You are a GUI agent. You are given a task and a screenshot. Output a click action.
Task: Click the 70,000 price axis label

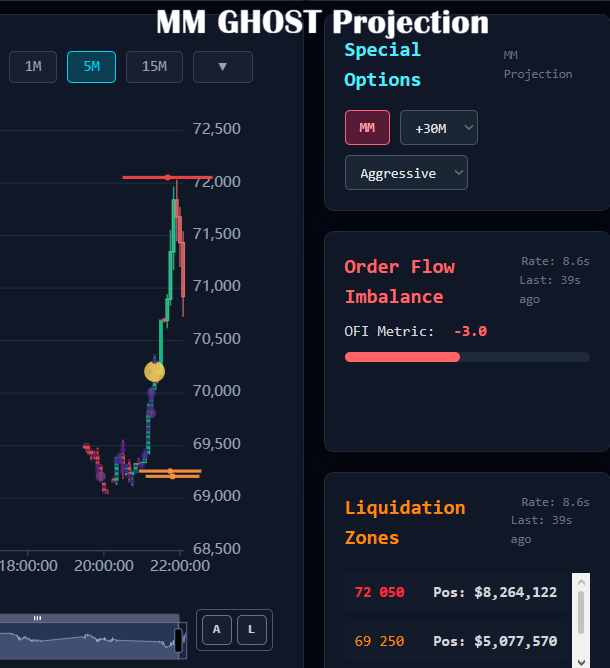[217, 391]
